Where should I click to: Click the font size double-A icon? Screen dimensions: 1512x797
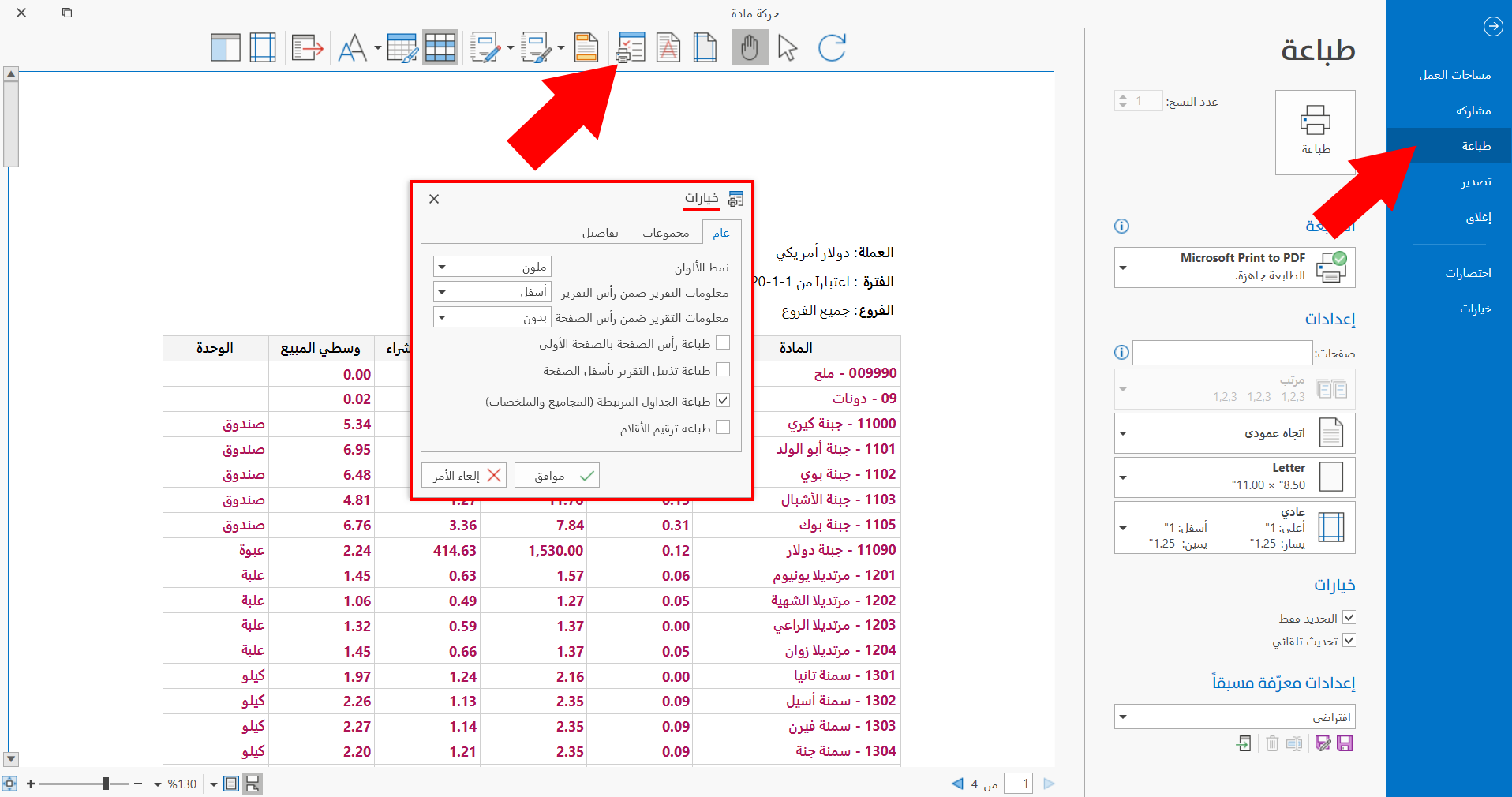coord(352,47)
